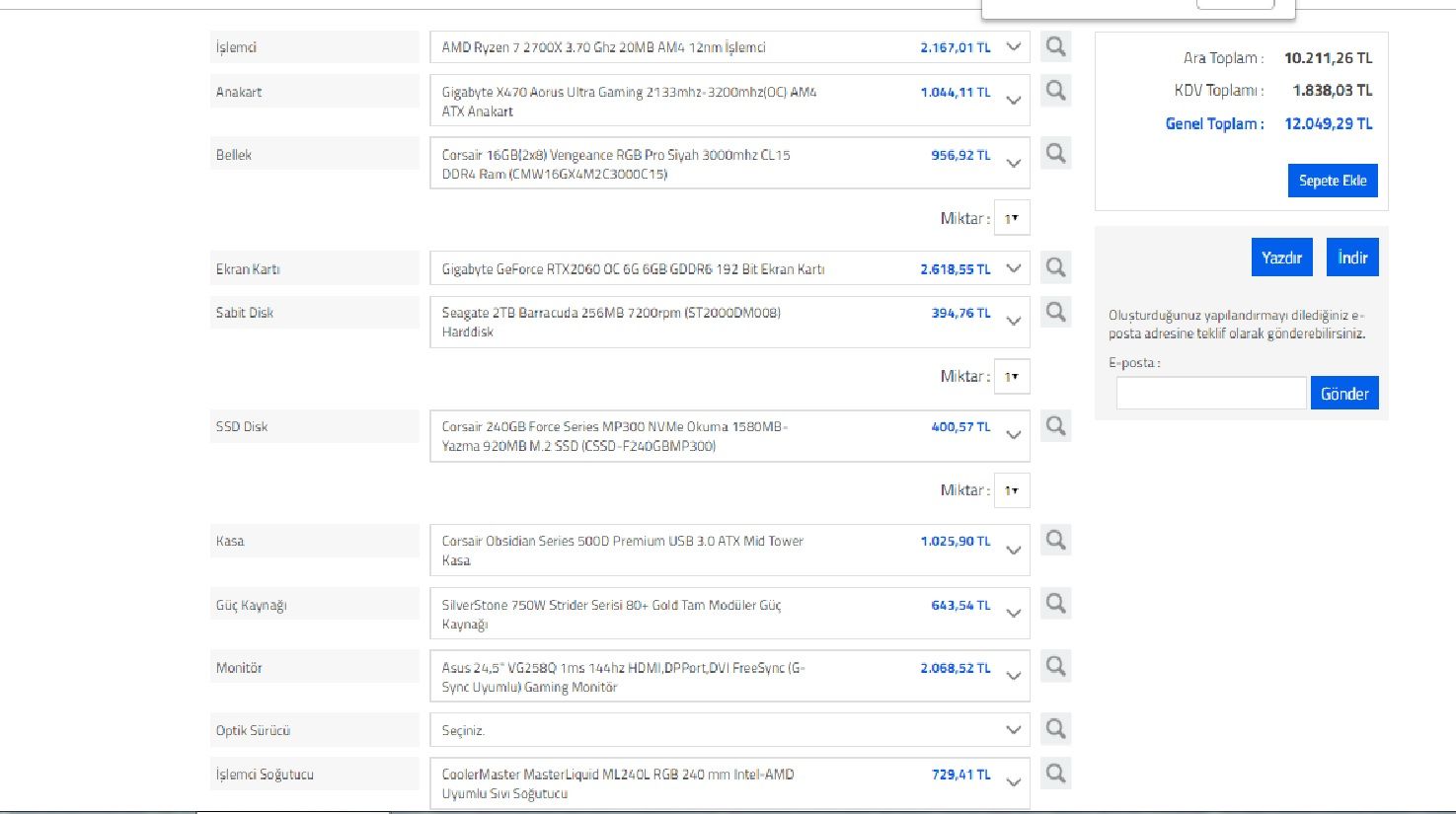The height and width of the screenshot is (814, 1456).
Task: Click the Sepete Ekle button
Action: click(x=1333, y=181)
